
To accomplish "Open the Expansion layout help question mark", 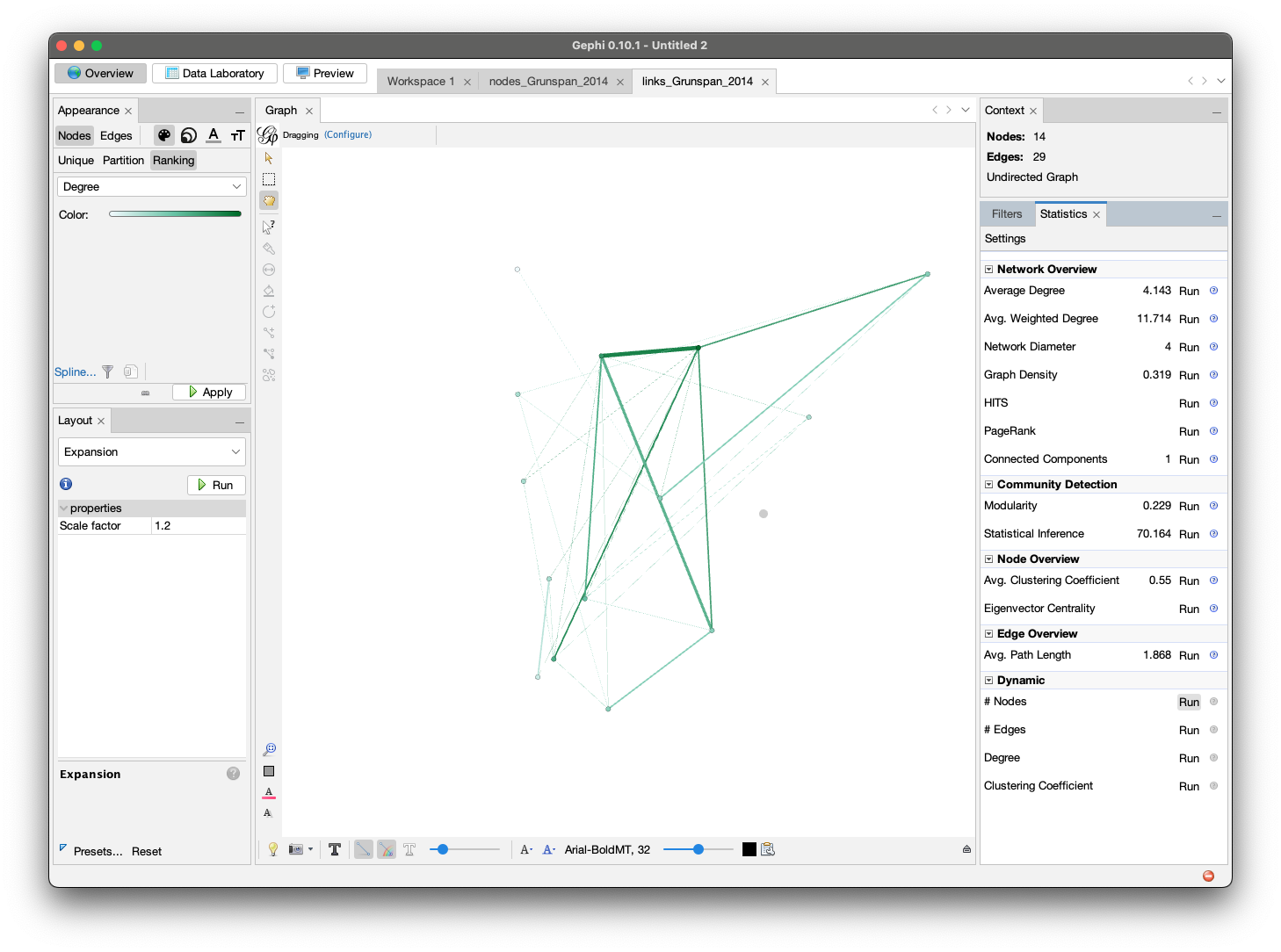I will pyautogui.click(x=233, y=774).
